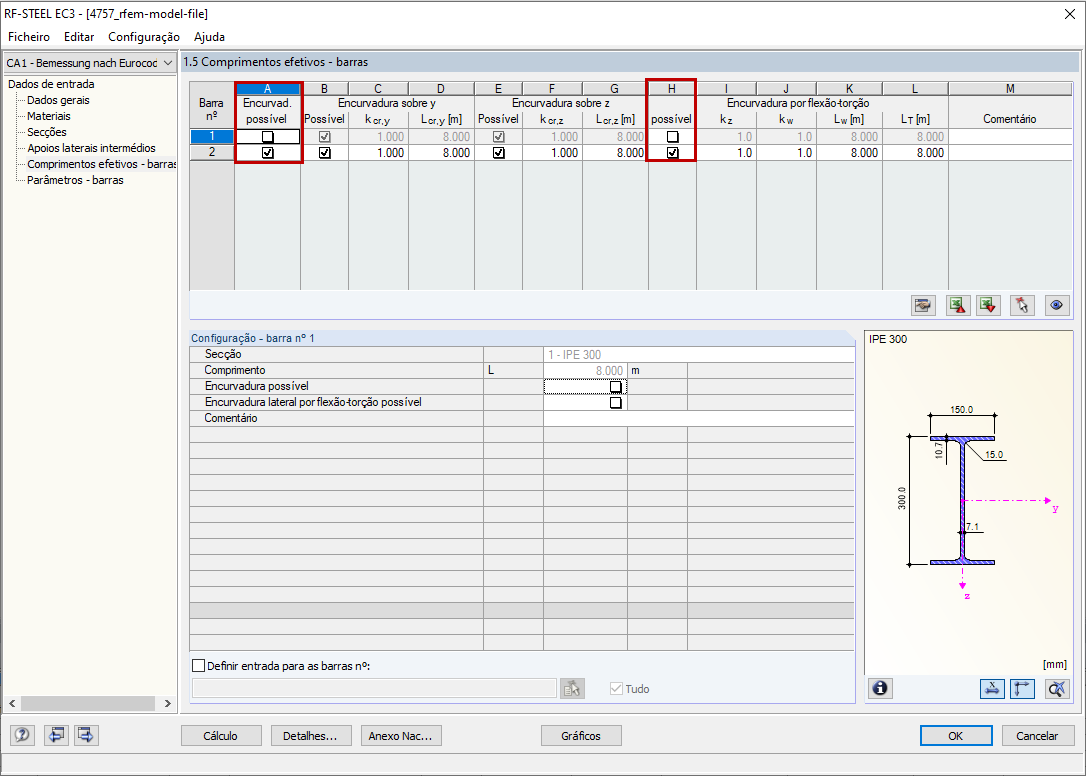Click the Cálculo button
This screenshot has height=776, width=1086.
pos(221,736)
